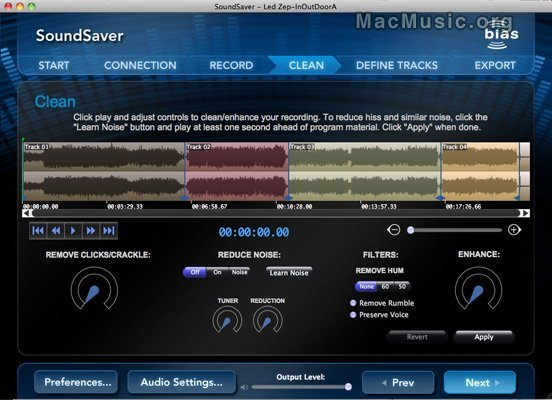Select None for Remove Hum
This screenshot has width=552, height=400.
point(366,286)
